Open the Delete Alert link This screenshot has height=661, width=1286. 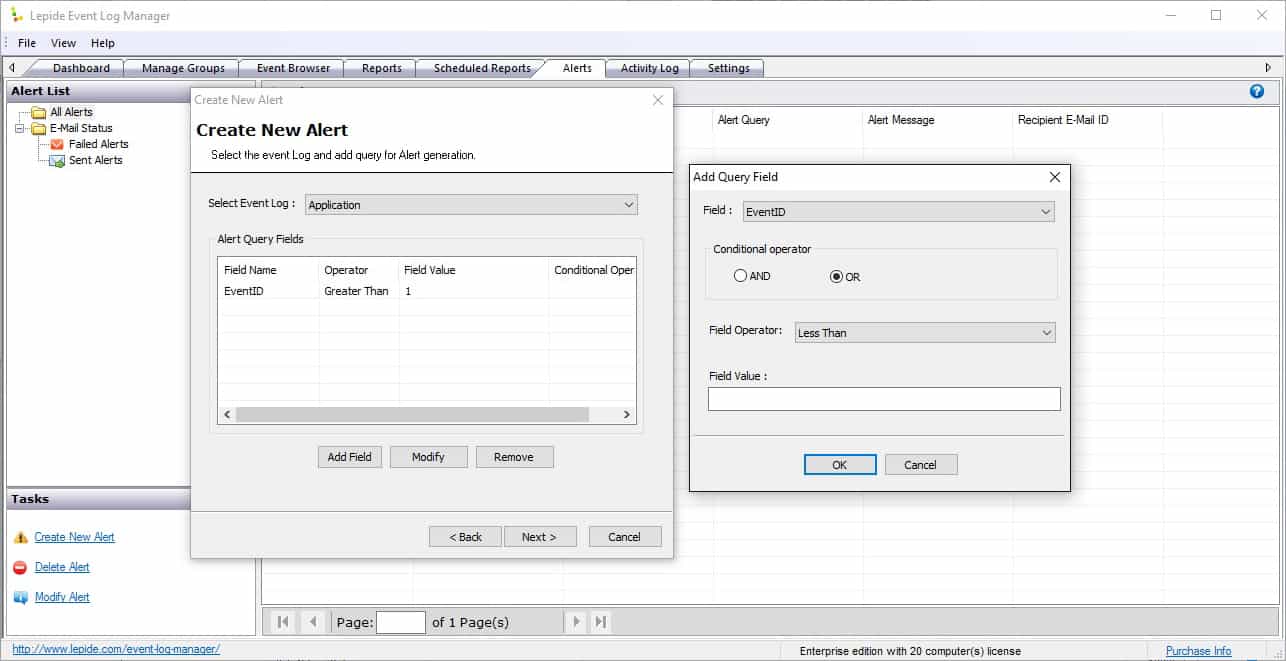click(x=62, y=568)
